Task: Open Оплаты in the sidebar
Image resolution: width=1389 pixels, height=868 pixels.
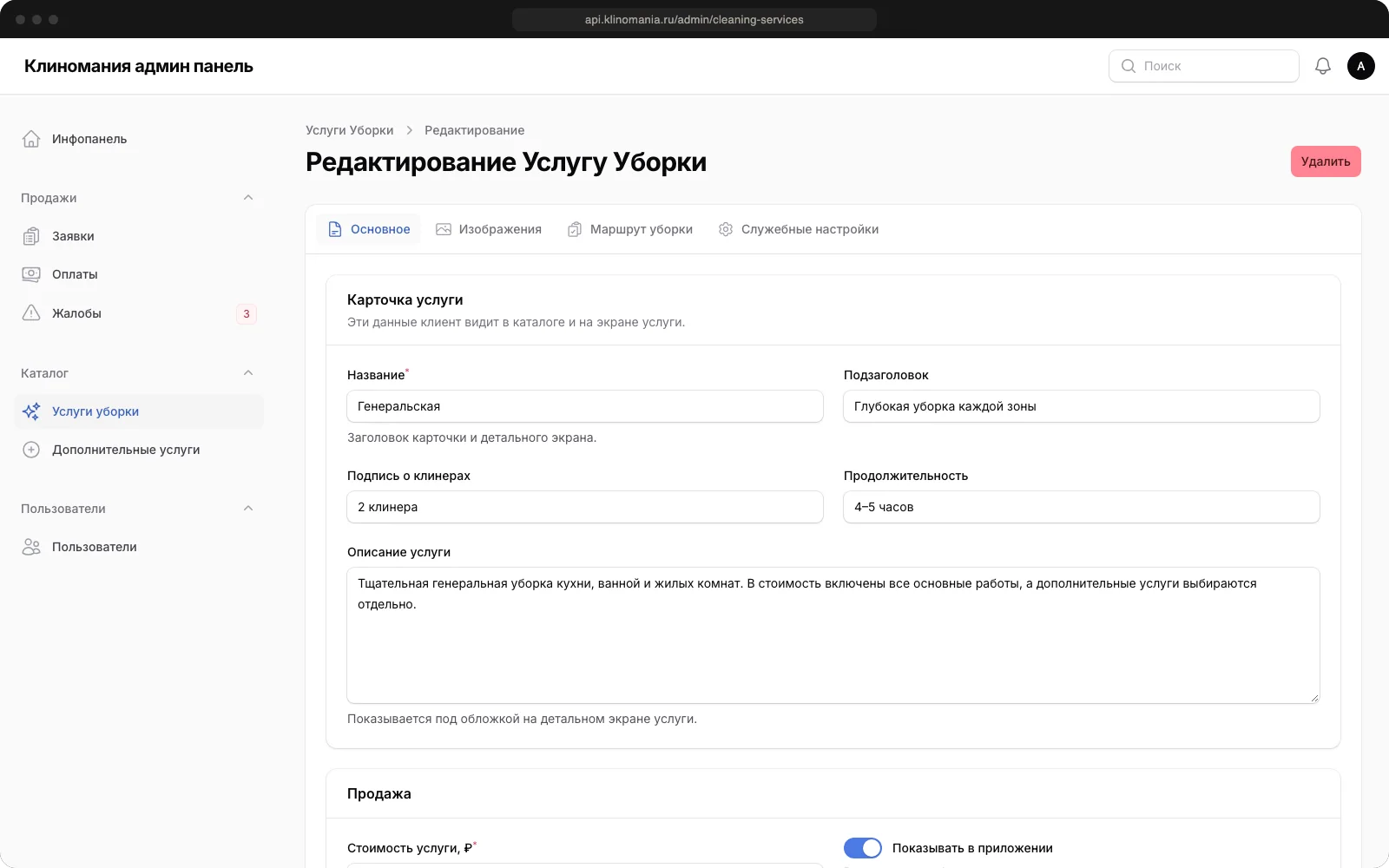Action: (x=139, y=274)
